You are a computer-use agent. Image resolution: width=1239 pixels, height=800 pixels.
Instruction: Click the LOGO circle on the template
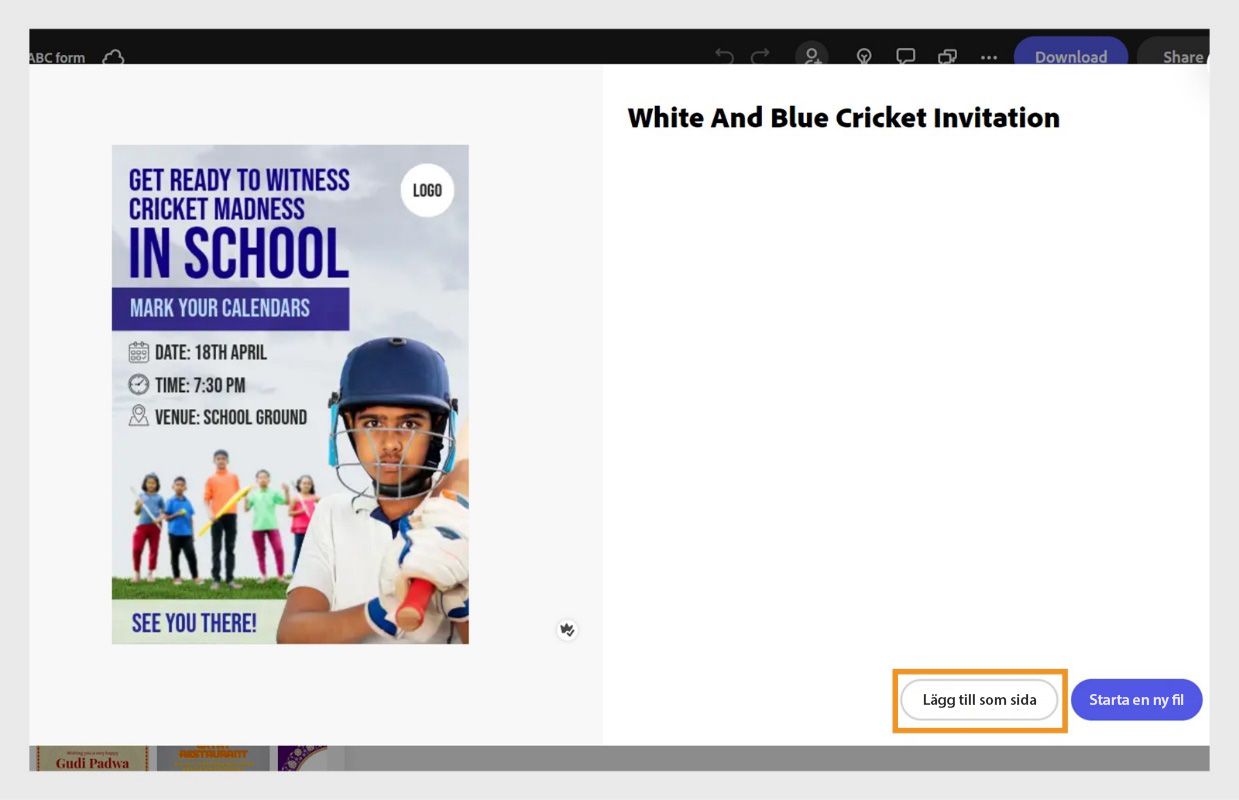pos(427,190)
